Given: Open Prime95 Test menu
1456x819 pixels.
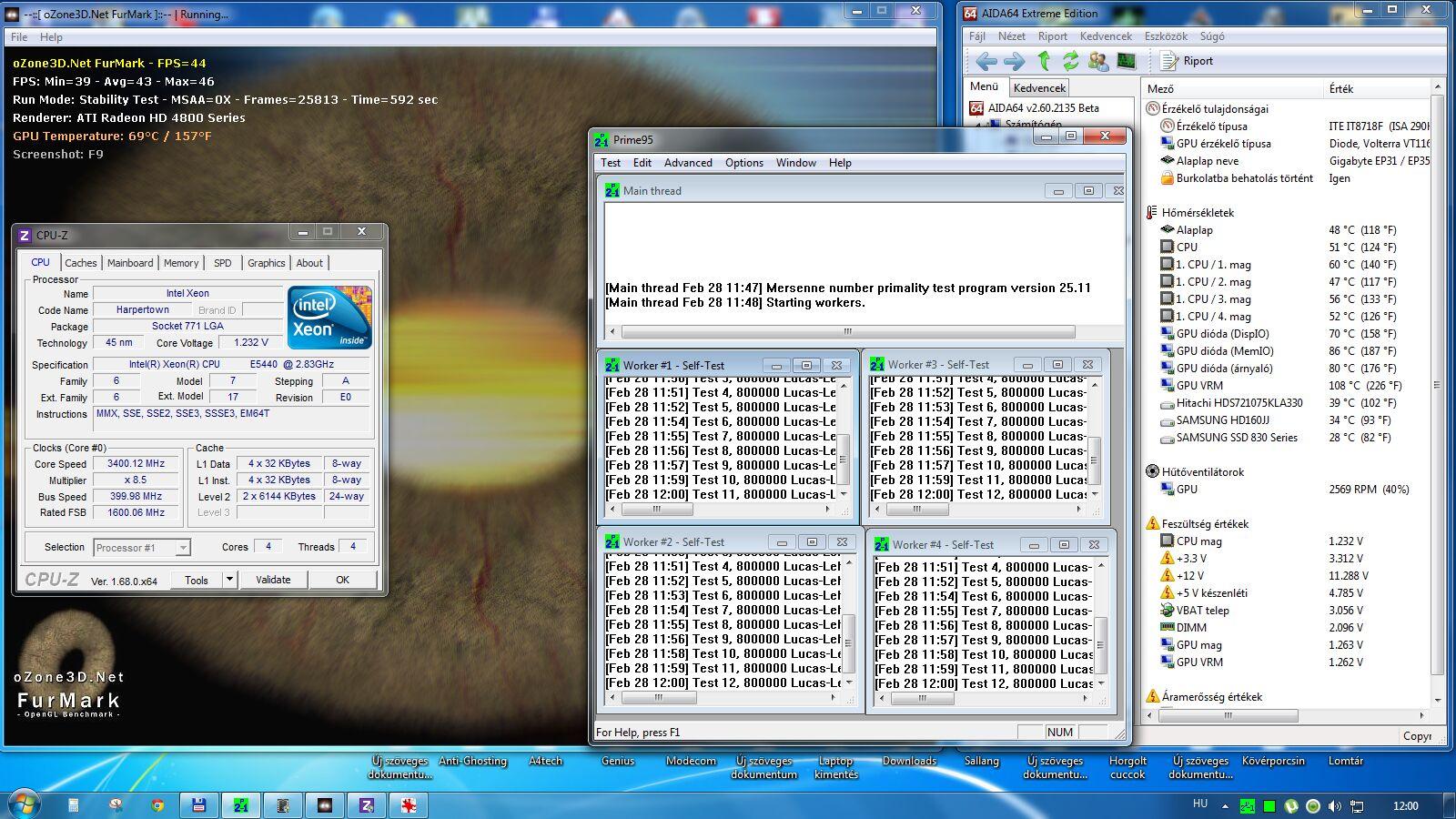Looking at the screenshot, I should (611, 163).
